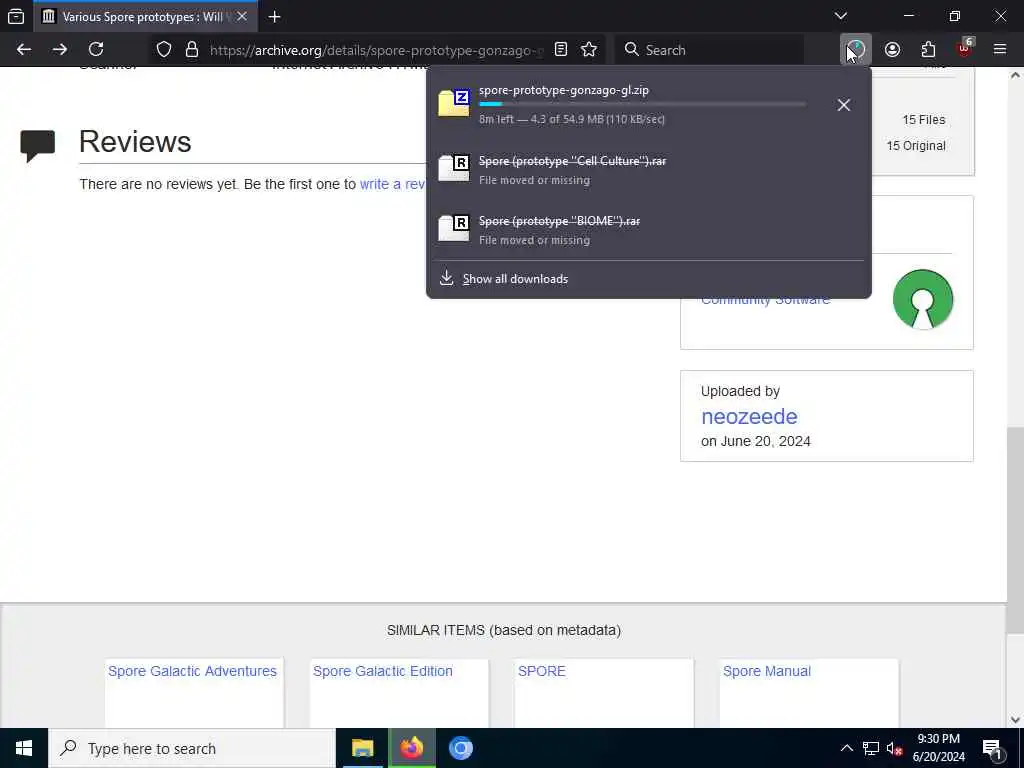The width and height of the screenshot is (1024, 768).
Task: Click the spore-prototype-gonzago-gl.zip file icon
Action: tap(454, 104)
